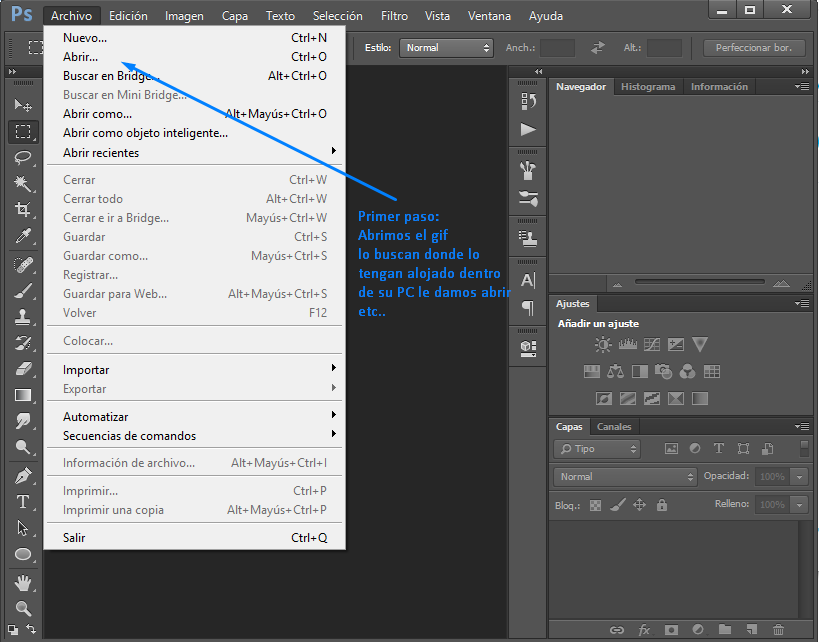Add a Curves adjustment
This screenshot has height=642, width=819.
[651, 344]
